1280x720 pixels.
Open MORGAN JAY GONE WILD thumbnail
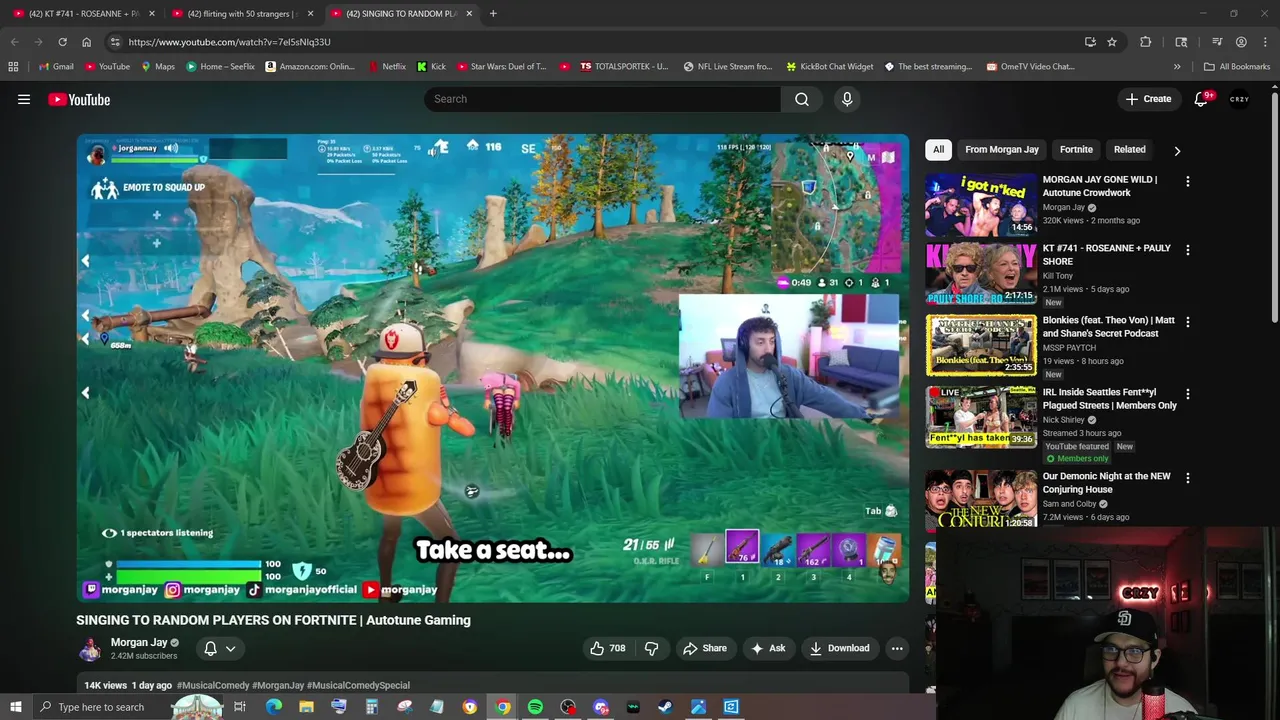981,204
